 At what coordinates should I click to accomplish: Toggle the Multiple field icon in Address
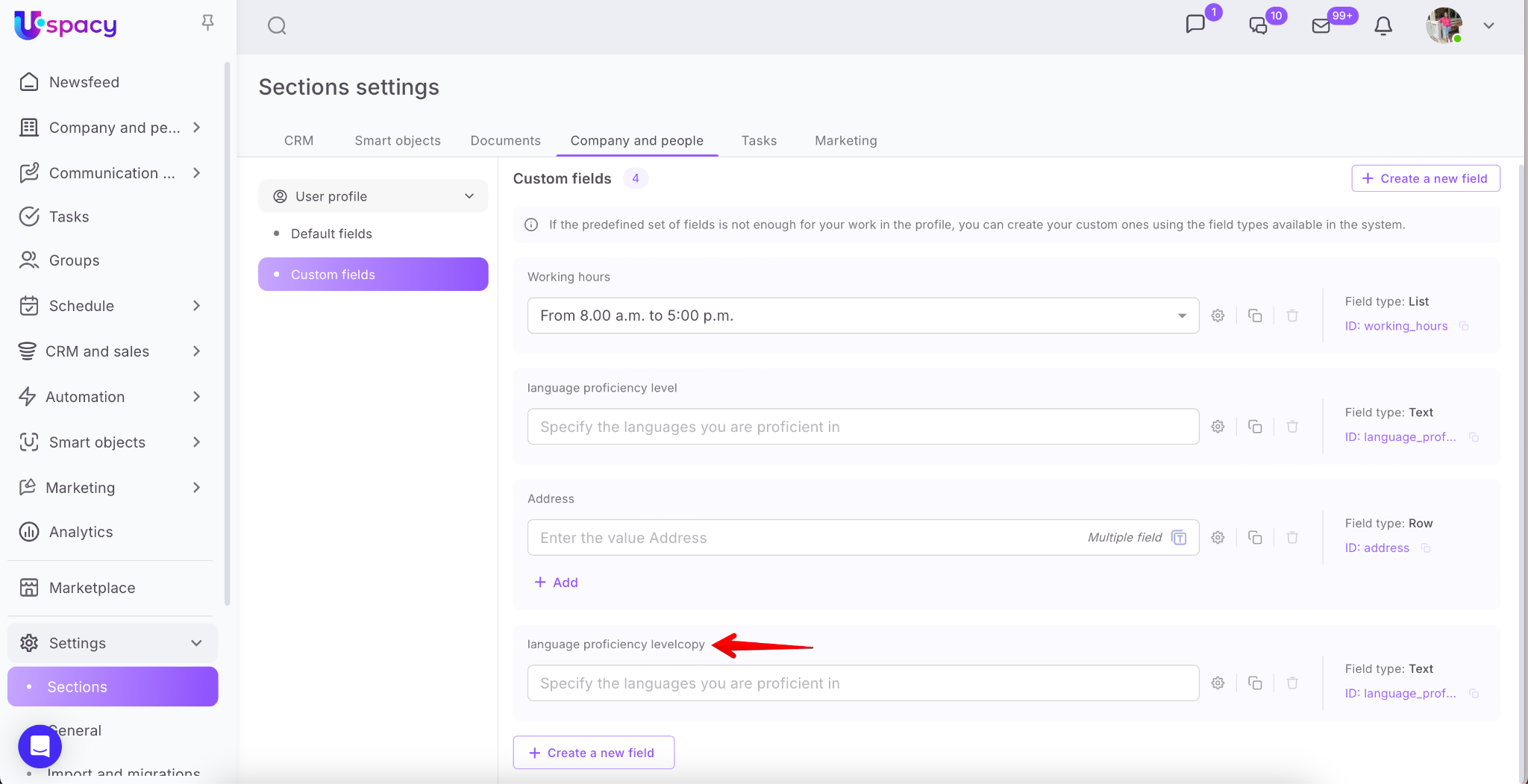tap(1179, 538)
